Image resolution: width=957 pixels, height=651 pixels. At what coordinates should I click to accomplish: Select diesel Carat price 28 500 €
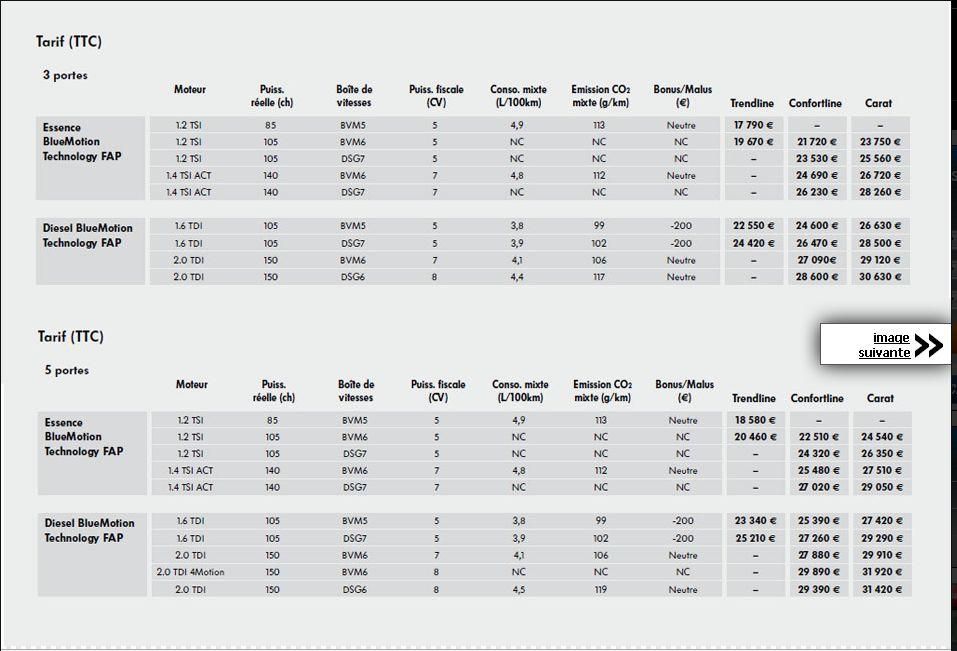point(880,243)
